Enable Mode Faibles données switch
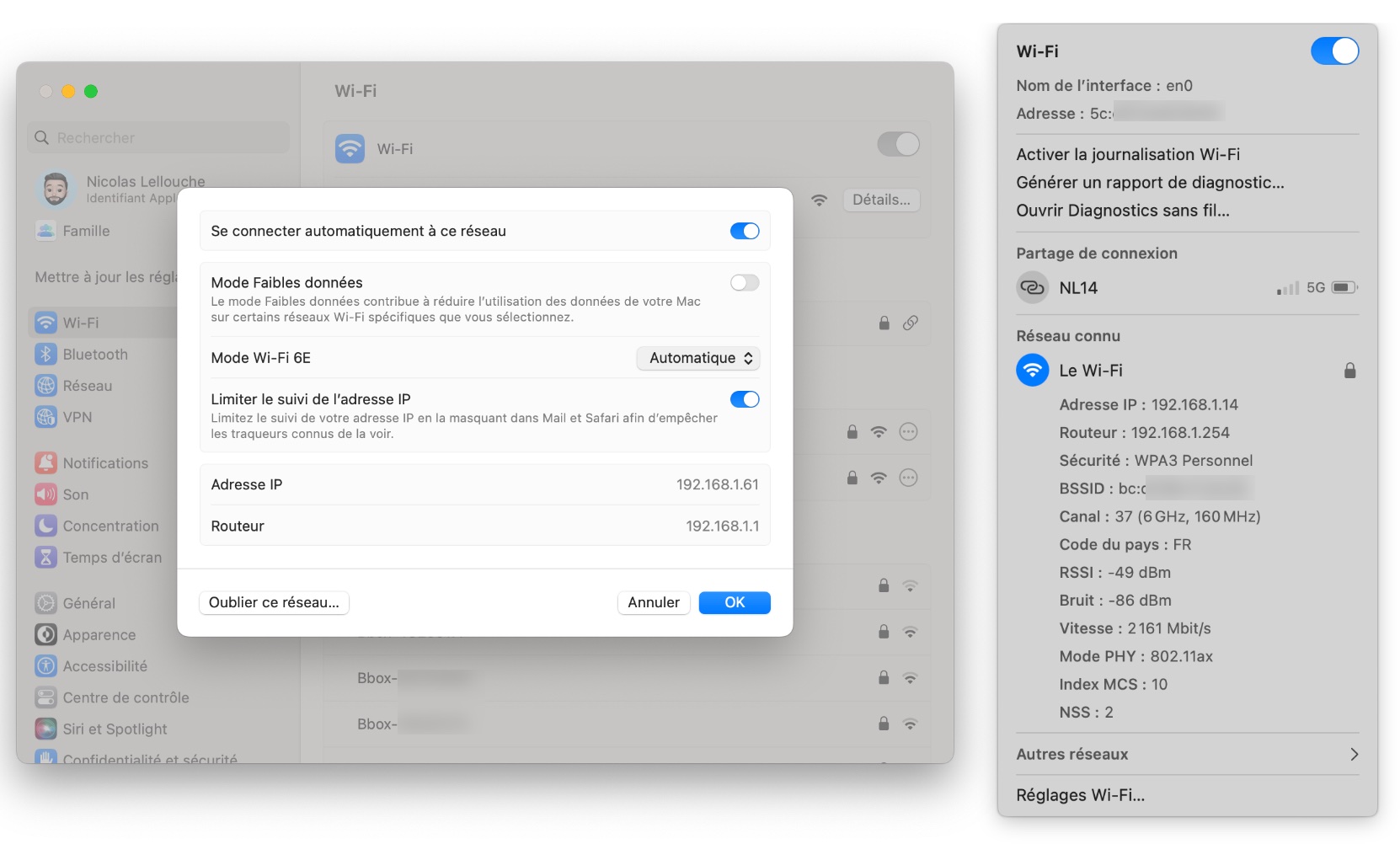The width and height of the screenshot is (1400, 844). [x=745, y=282]
